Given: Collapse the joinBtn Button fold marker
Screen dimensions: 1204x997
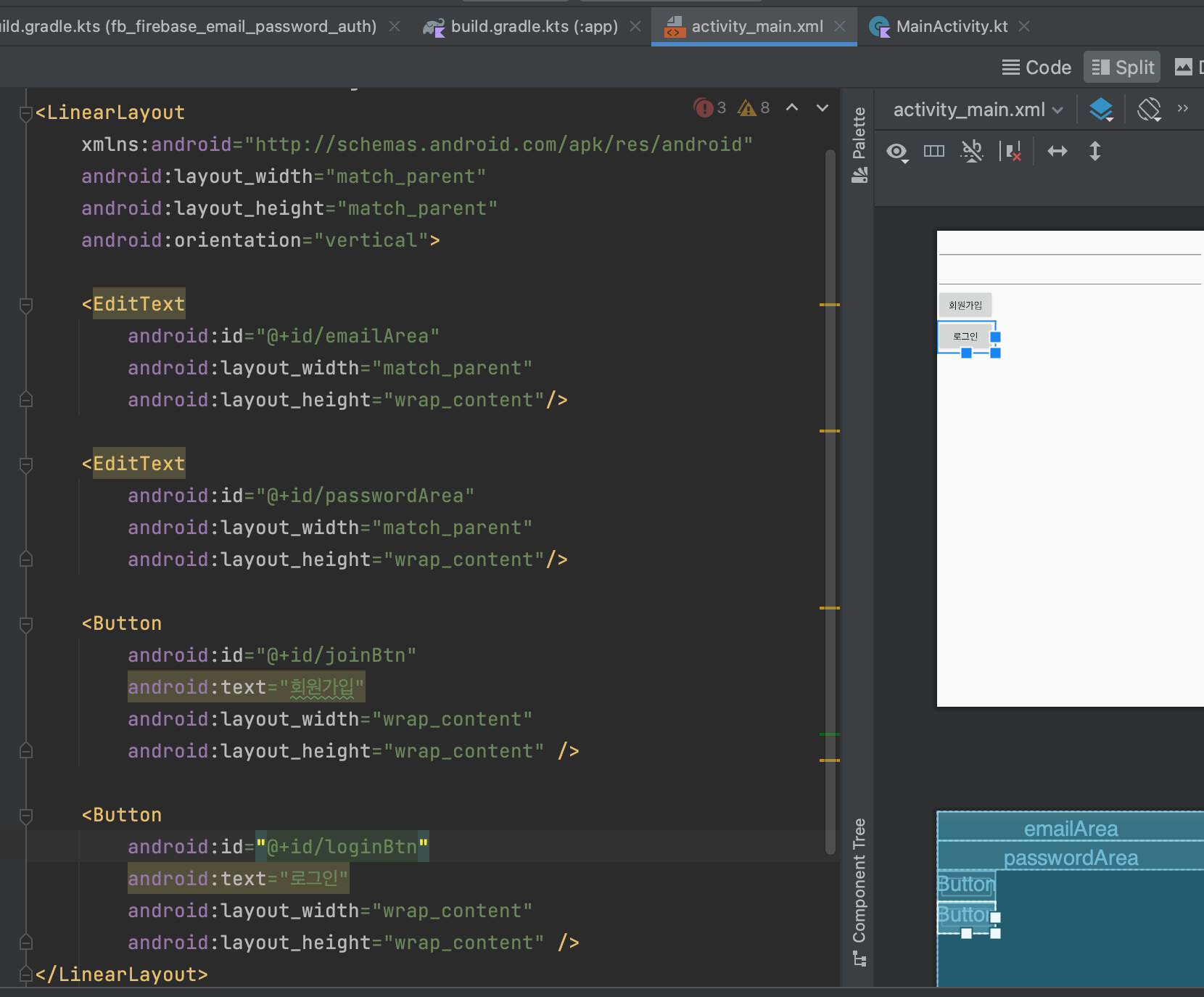Looking at the screenshot, I should pyautogui.click(x=26, y=624).
